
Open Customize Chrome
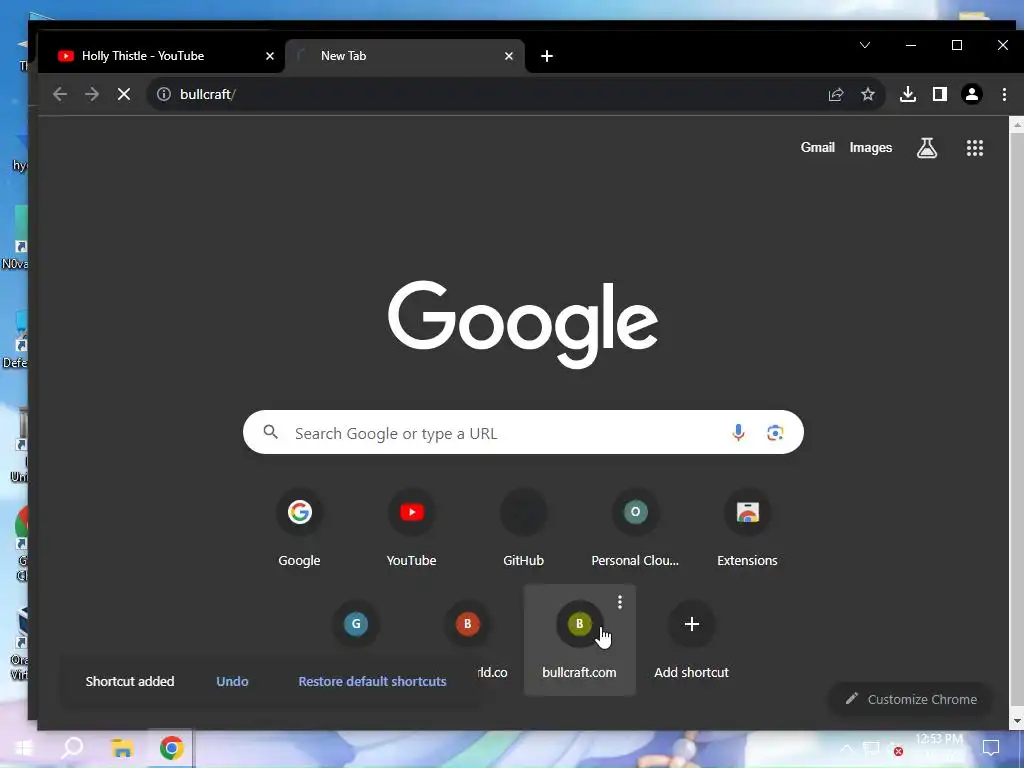[x=910, y=699]
